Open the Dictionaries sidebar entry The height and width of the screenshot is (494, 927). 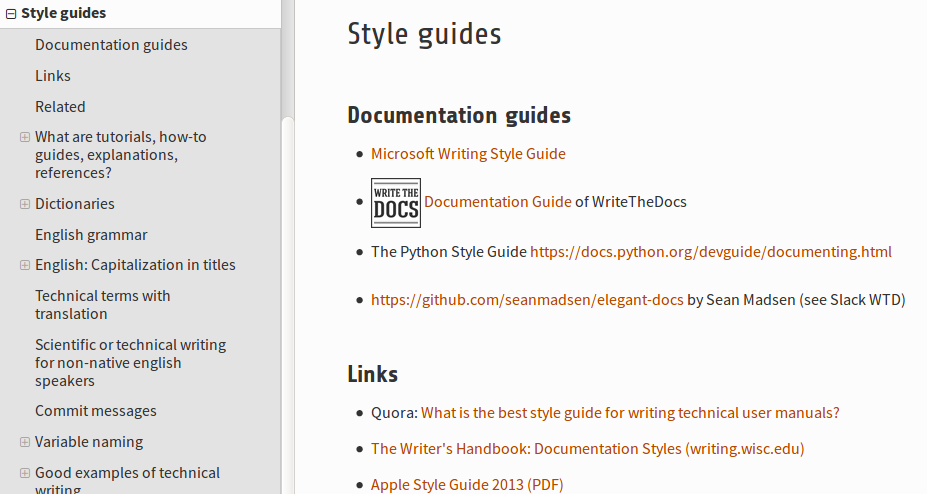(74, 204)
